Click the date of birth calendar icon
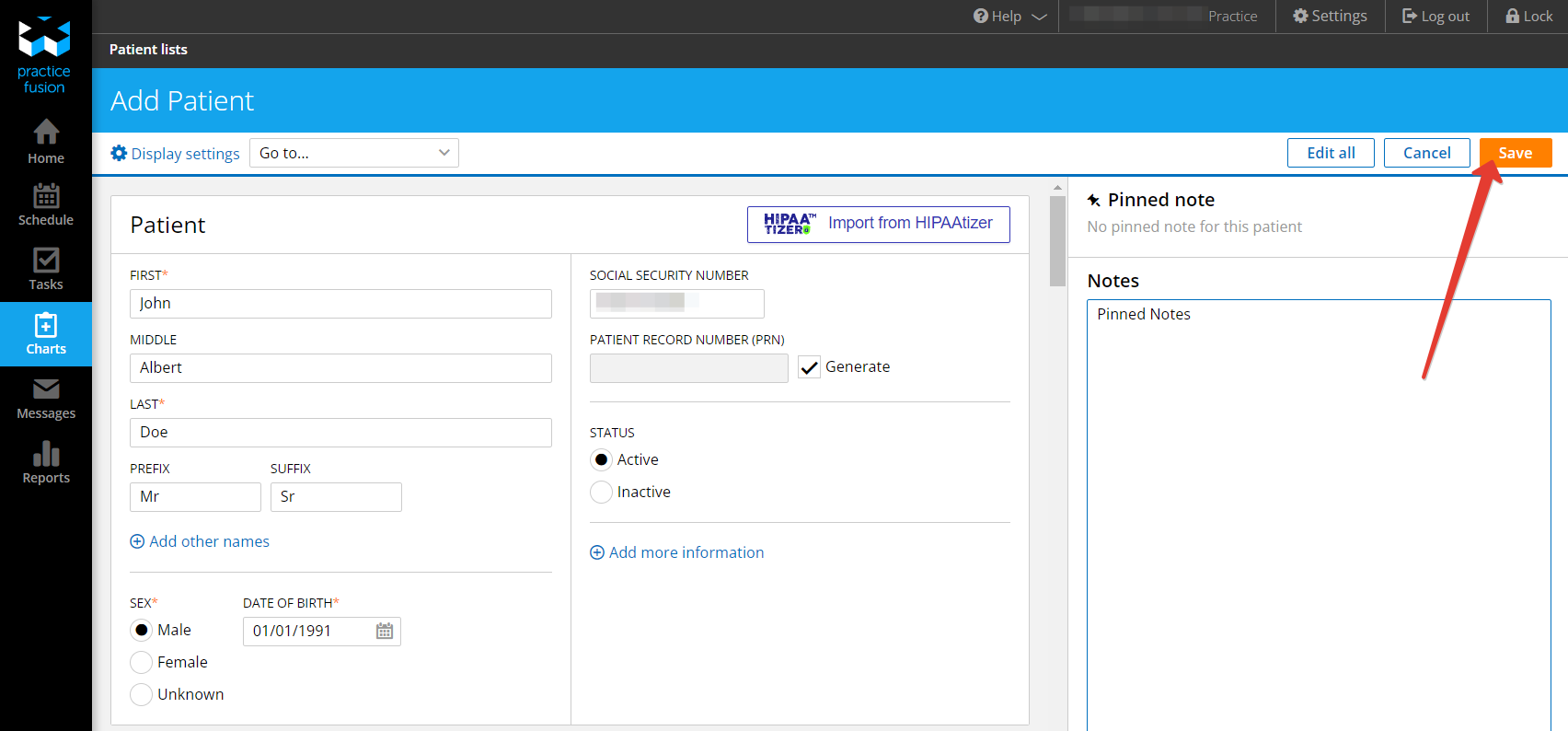Screen dimensions: 1568x731 [x=385, y=631]
